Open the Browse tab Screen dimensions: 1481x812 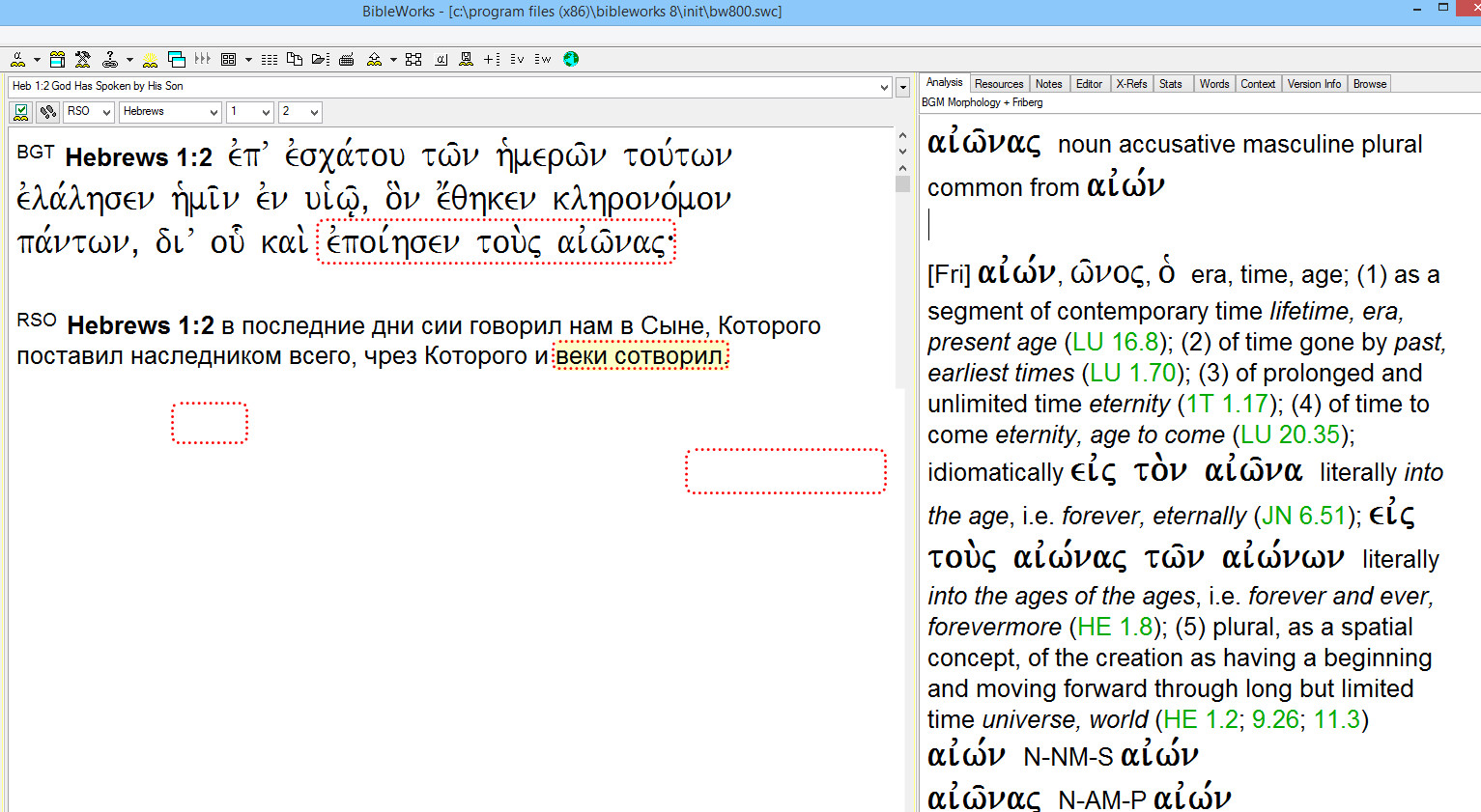(1370, 84)
